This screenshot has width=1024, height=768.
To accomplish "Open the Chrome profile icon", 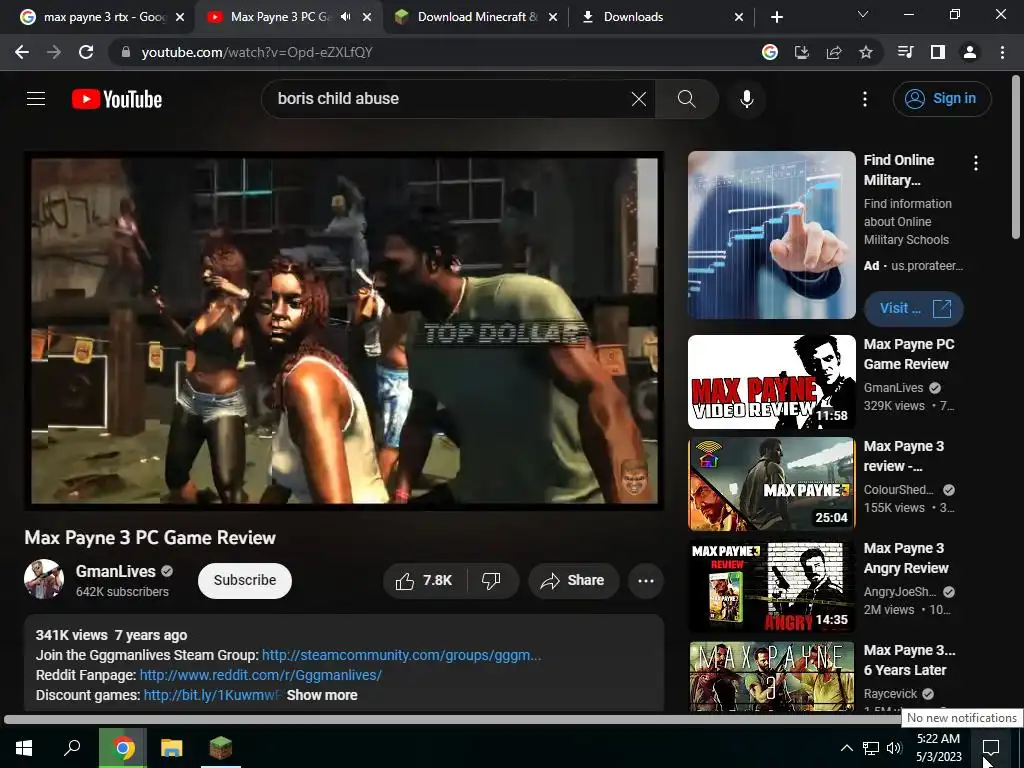I will [x=970, y=52].
